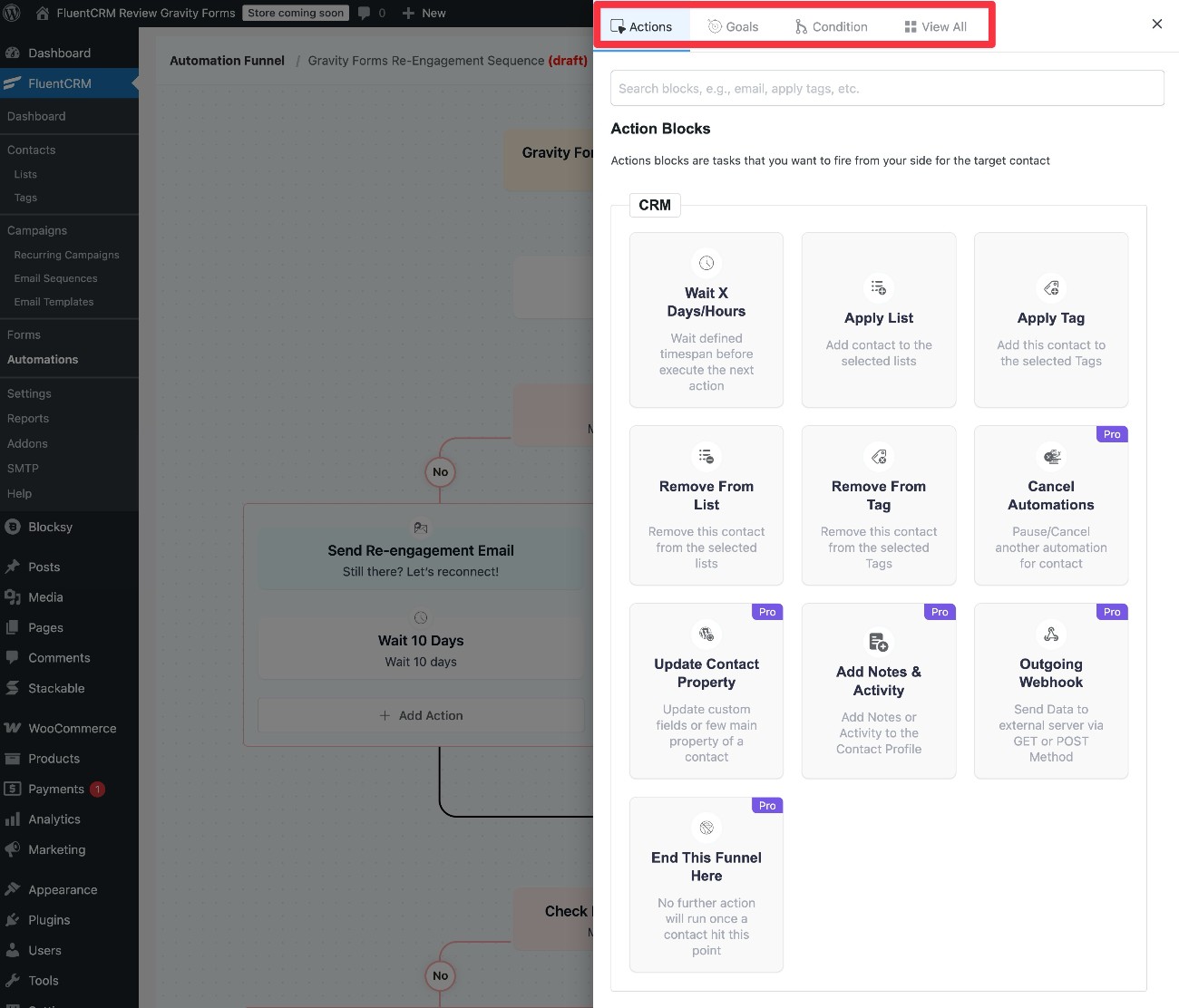Click the WooCommerce icon in the sidebar
Image resolution: width=1179 pixels, height=1008 pixels.
click(13, 728)
